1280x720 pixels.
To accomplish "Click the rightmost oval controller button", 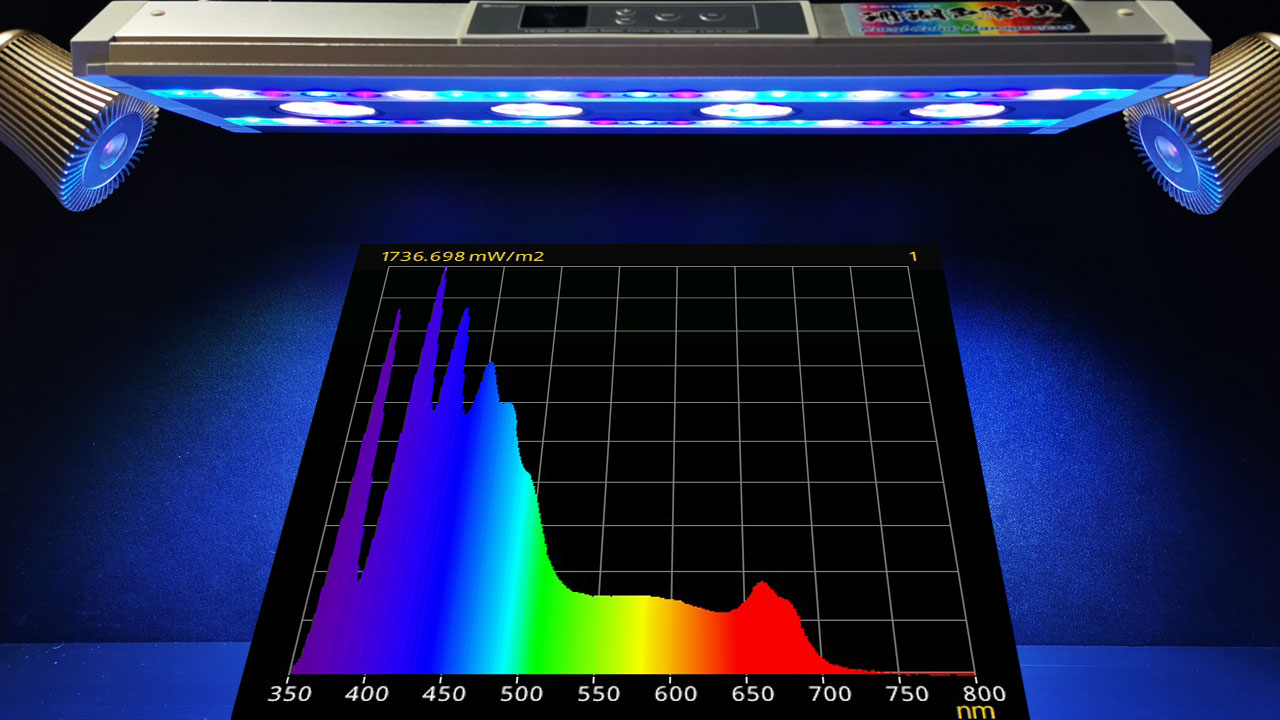I will [x=712, y=17].
